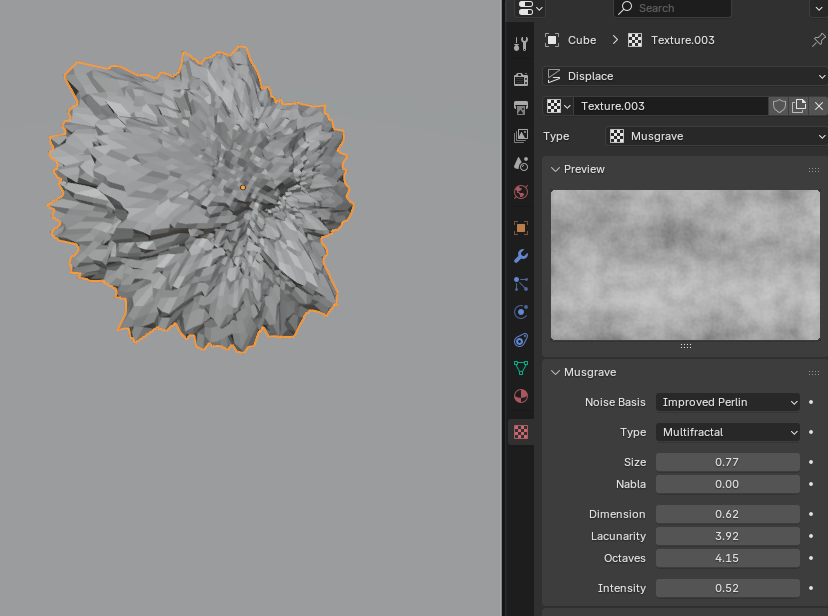Open the Modifiers wrench tab
828x616 pixels.
(520, 256)
